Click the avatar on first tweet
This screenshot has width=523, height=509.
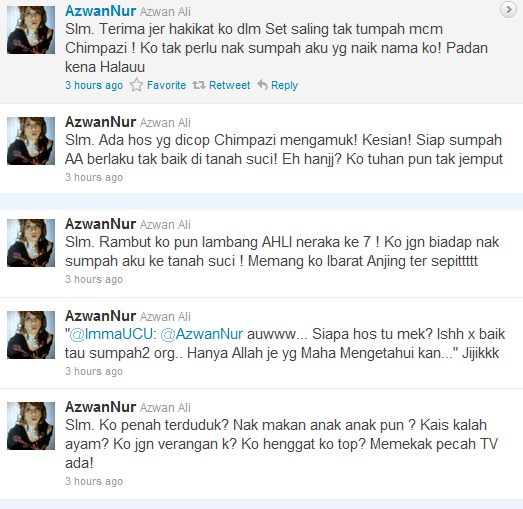pyautogui.click(x=31, y=30)
